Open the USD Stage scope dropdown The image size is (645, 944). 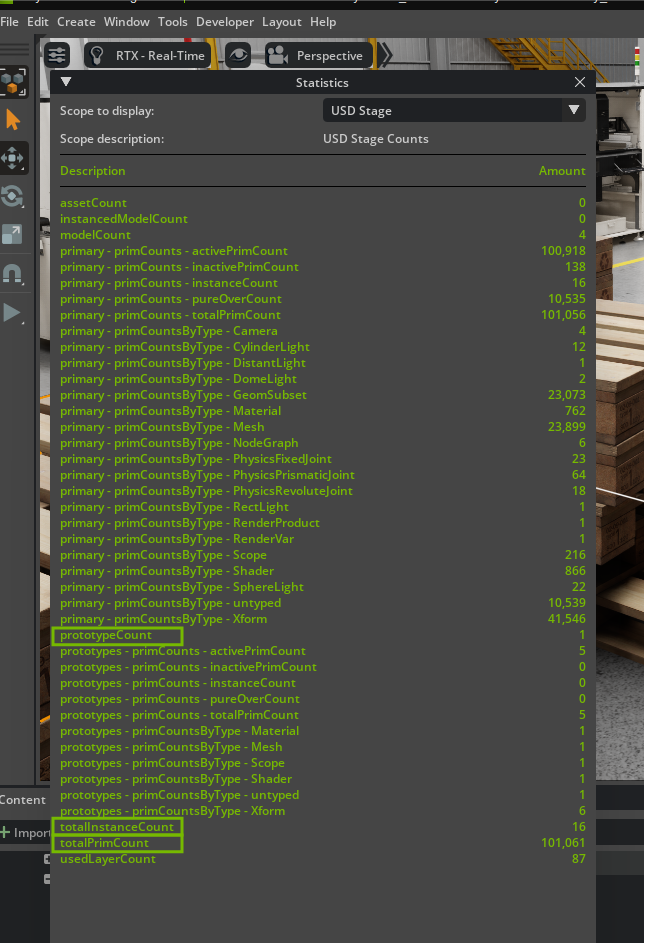pyautogui.click(x=454, y=110)
